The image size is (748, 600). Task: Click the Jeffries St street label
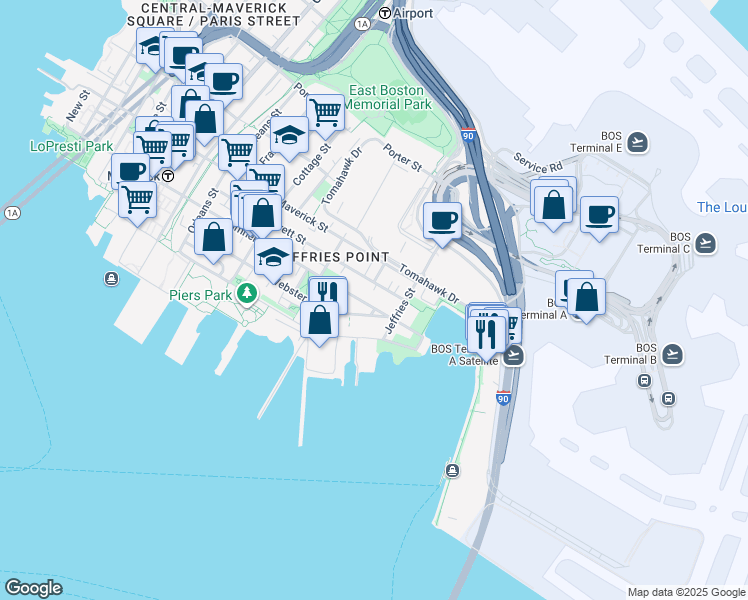click(400, 311)
